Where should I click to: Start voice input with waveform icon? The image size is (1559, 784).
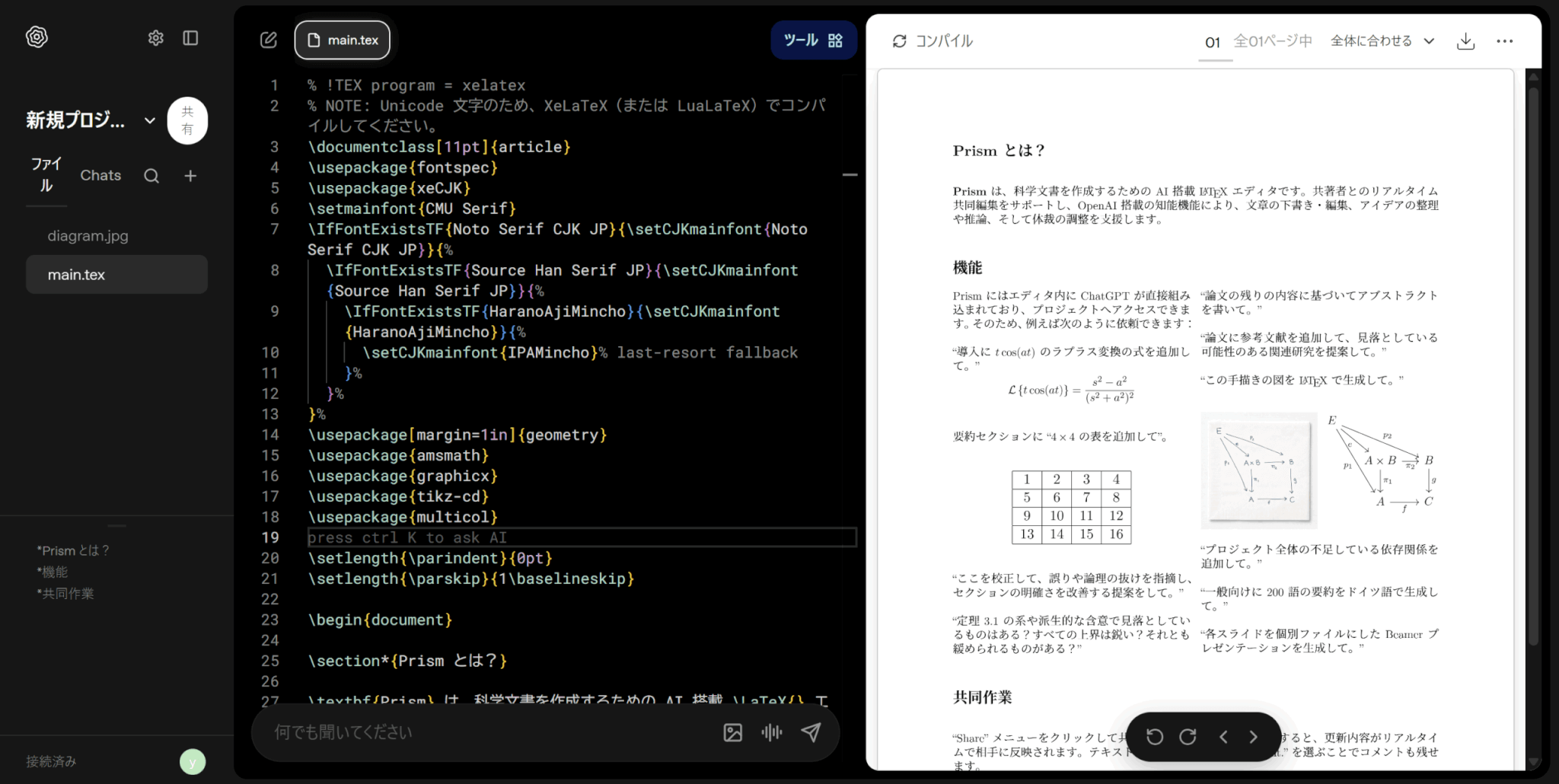coord(771,732)
